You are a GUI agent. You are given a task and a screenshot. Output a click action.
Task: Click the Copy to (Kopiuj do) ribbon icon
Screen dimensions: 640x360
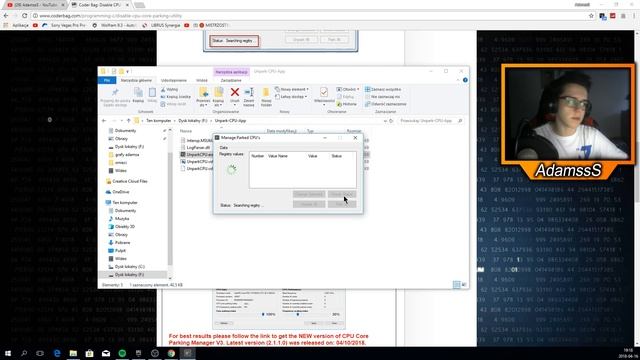tap(218, 92)
